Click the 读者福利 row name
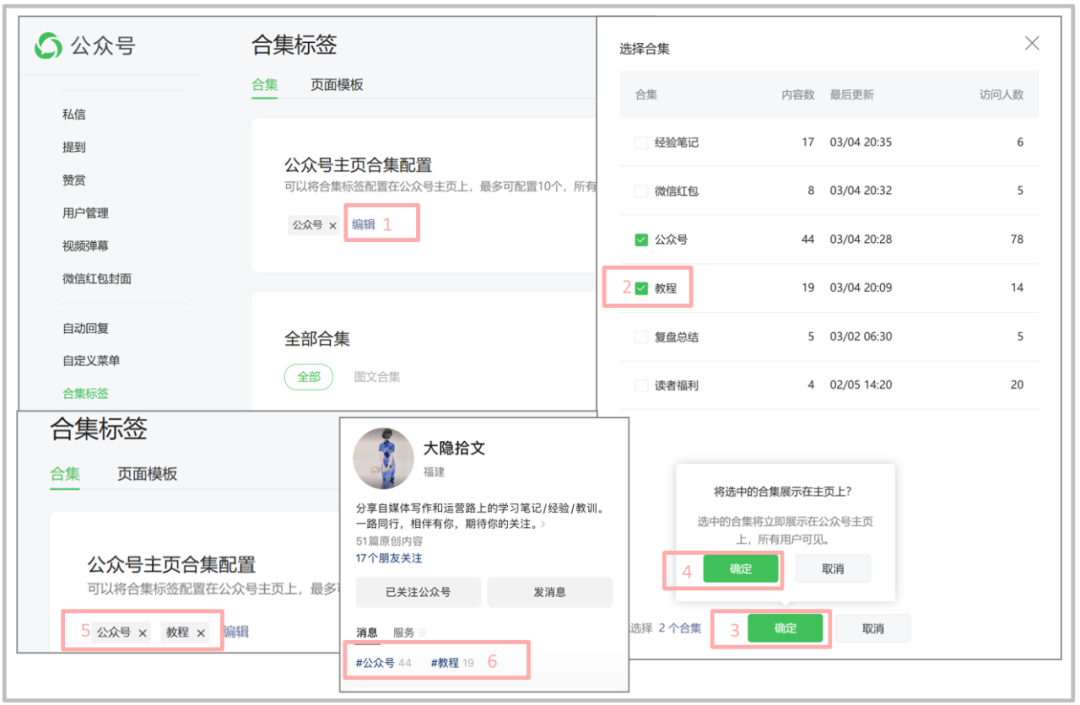This screenshot has width=1080, height=705. pyautogui.click(x=676, y=385)
